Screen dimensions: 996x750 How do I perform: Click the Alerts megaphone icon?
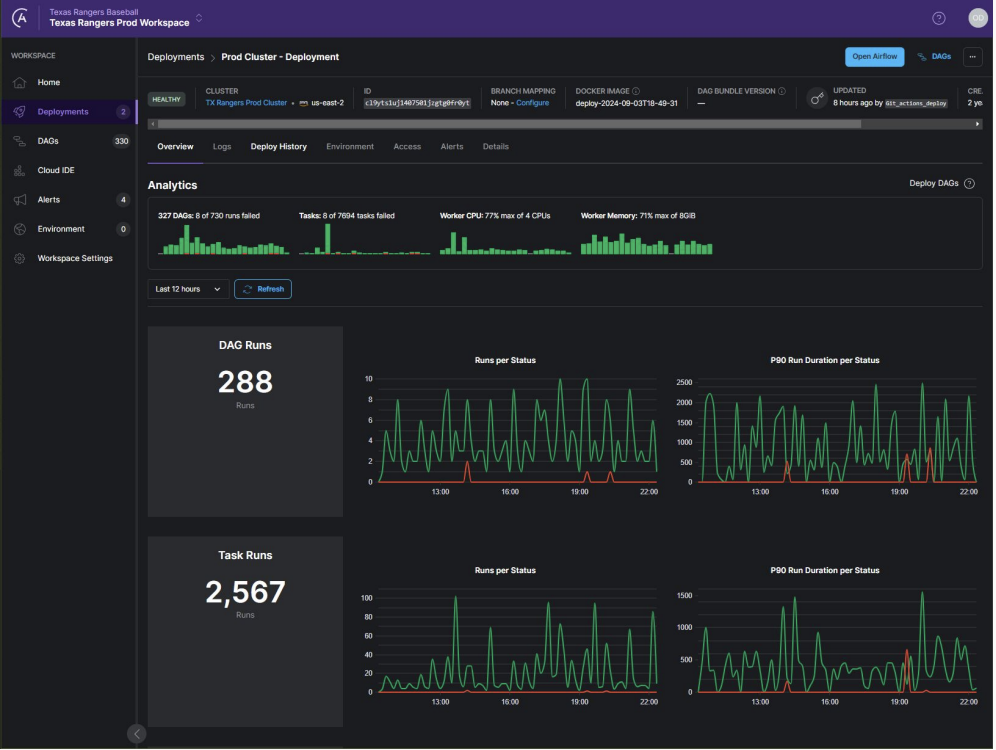[19, 200]
